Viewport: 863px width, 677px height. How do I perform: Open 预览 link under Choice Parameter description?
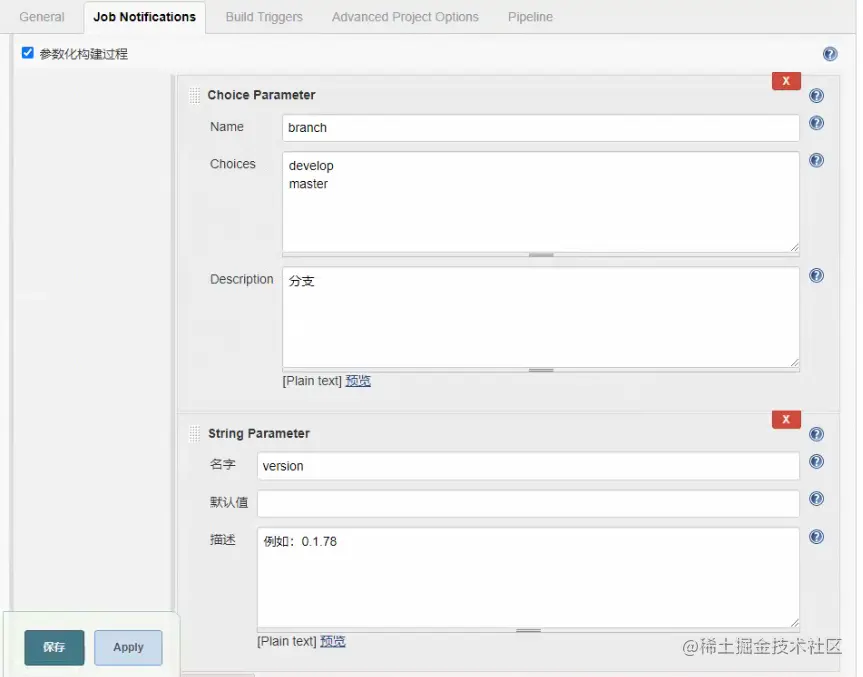tap(358, 381)
